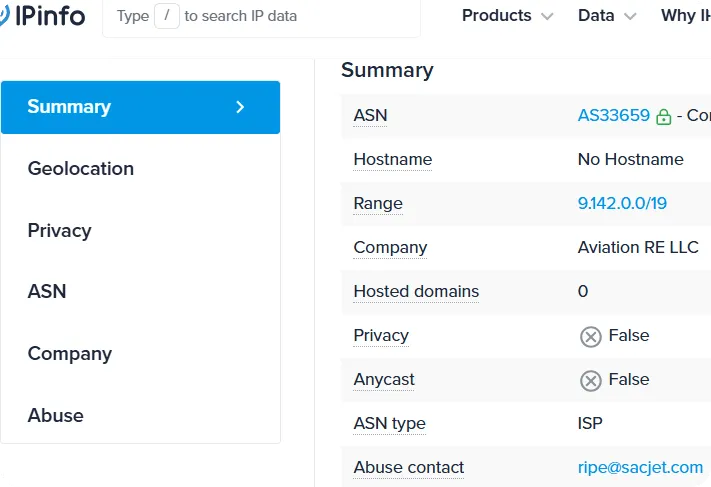This screenshot has width=711, height=487.
Task: Click the ASN row label
Action: tap(370, 115)
